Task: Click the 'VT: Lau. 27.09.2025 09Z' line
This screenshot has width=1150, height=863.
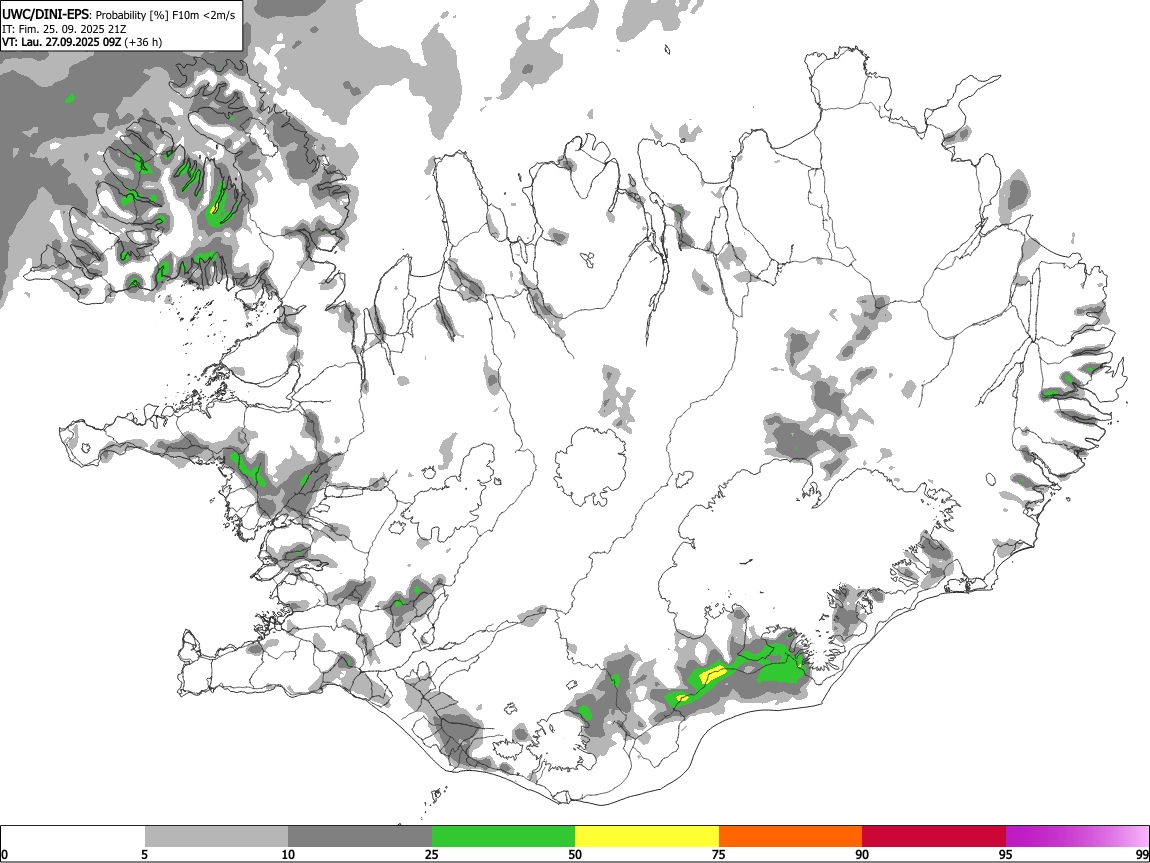Action: tap(62, 42)
